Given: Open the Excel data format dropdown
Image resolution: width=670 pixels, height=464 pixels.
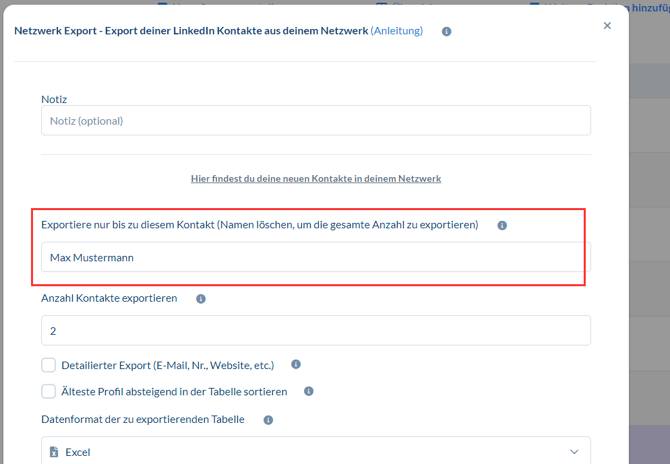Looking at the screenshot, I should click(315, 452).
